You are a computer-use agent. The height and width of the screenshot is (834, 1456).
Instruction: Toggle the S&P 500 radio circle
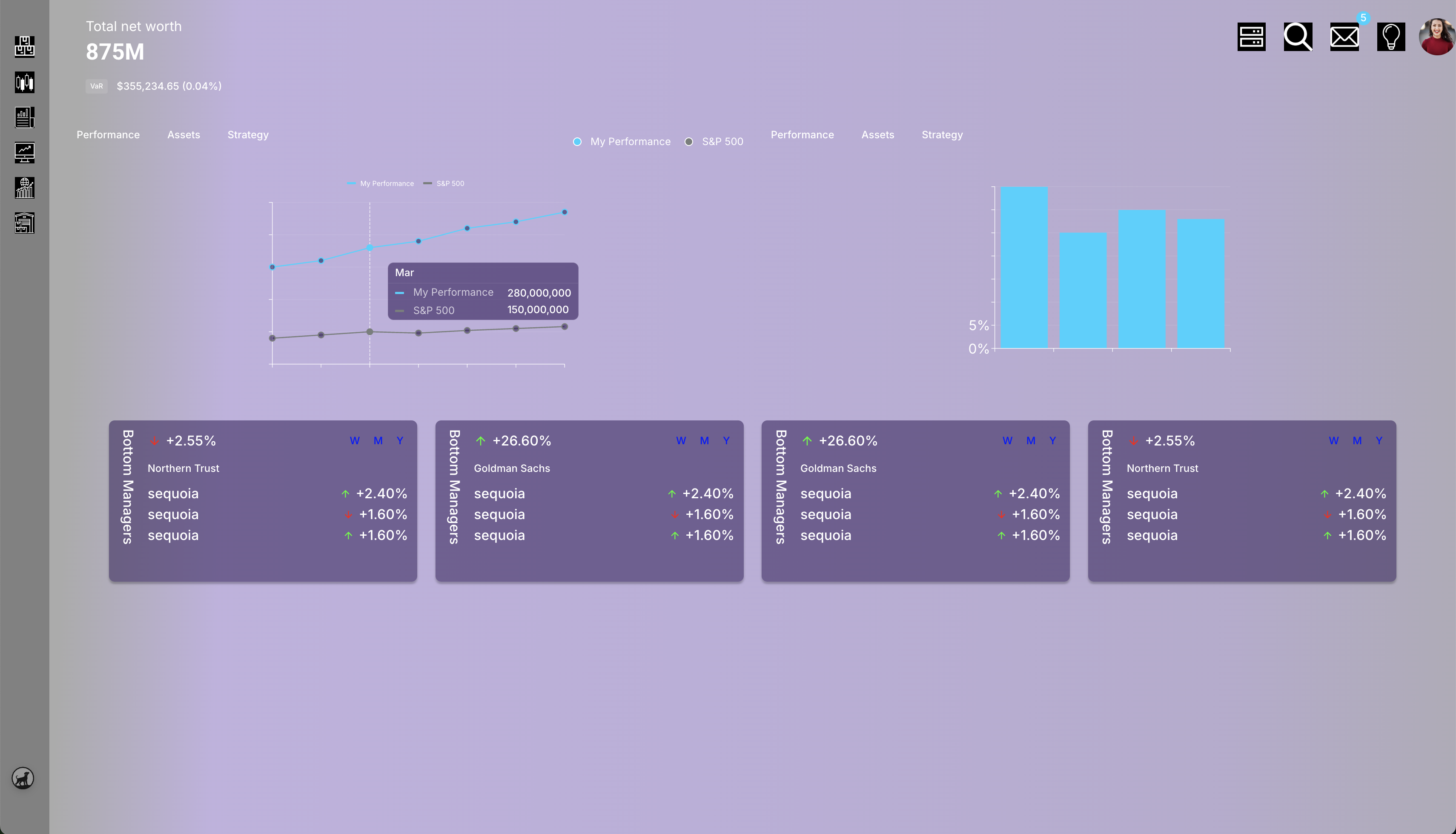click(689, 142)
